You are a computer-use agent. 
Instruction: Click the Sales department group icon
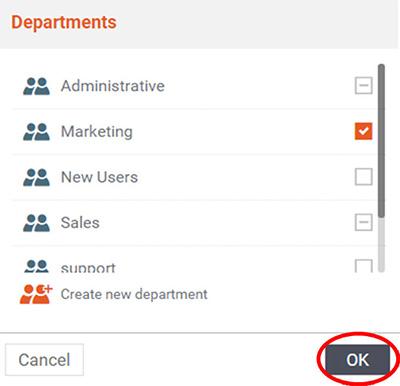36,223
